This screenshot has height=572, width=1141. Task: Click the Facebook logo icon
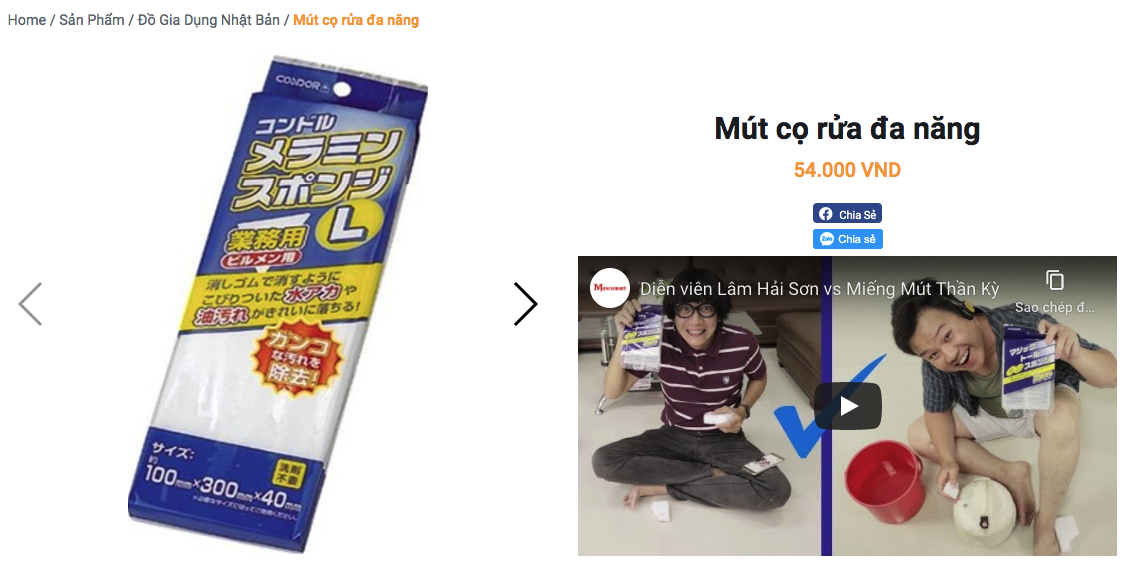pyautogui.click(x=825, y=214)
